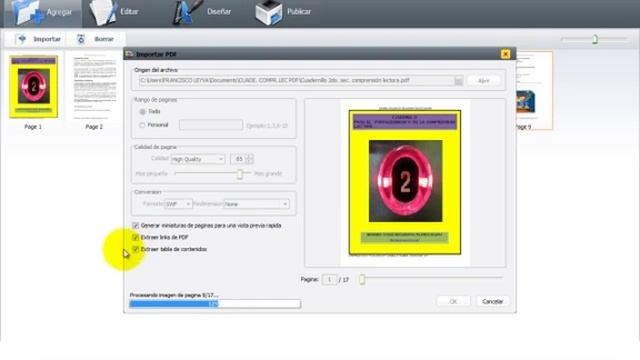The image size is (640, 360).
Task: Open the Rendimiento None dropdown
Action: click(256, 204)
